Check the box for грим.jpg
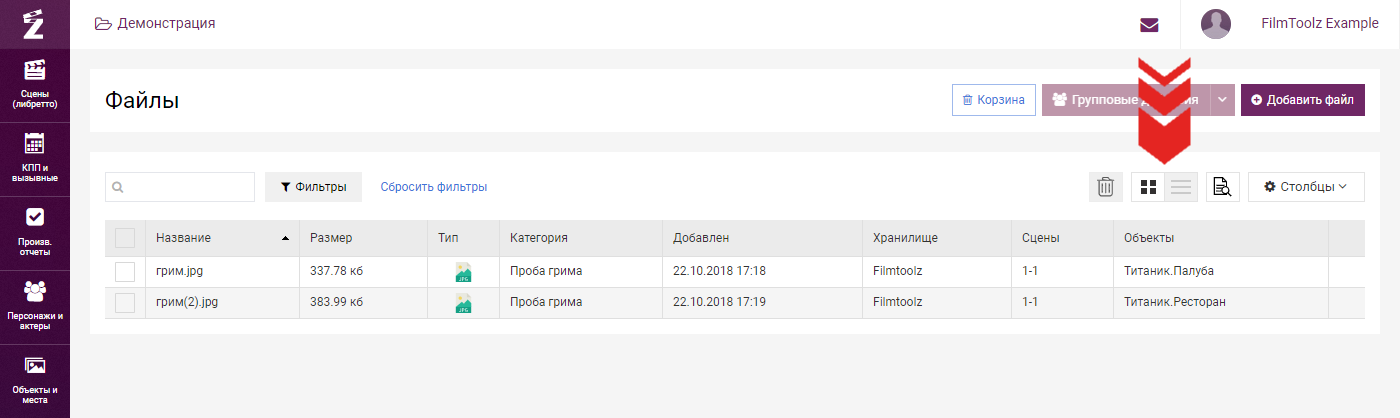The width and height of the screenshot is (1400, 418). (x=125, y=271)
